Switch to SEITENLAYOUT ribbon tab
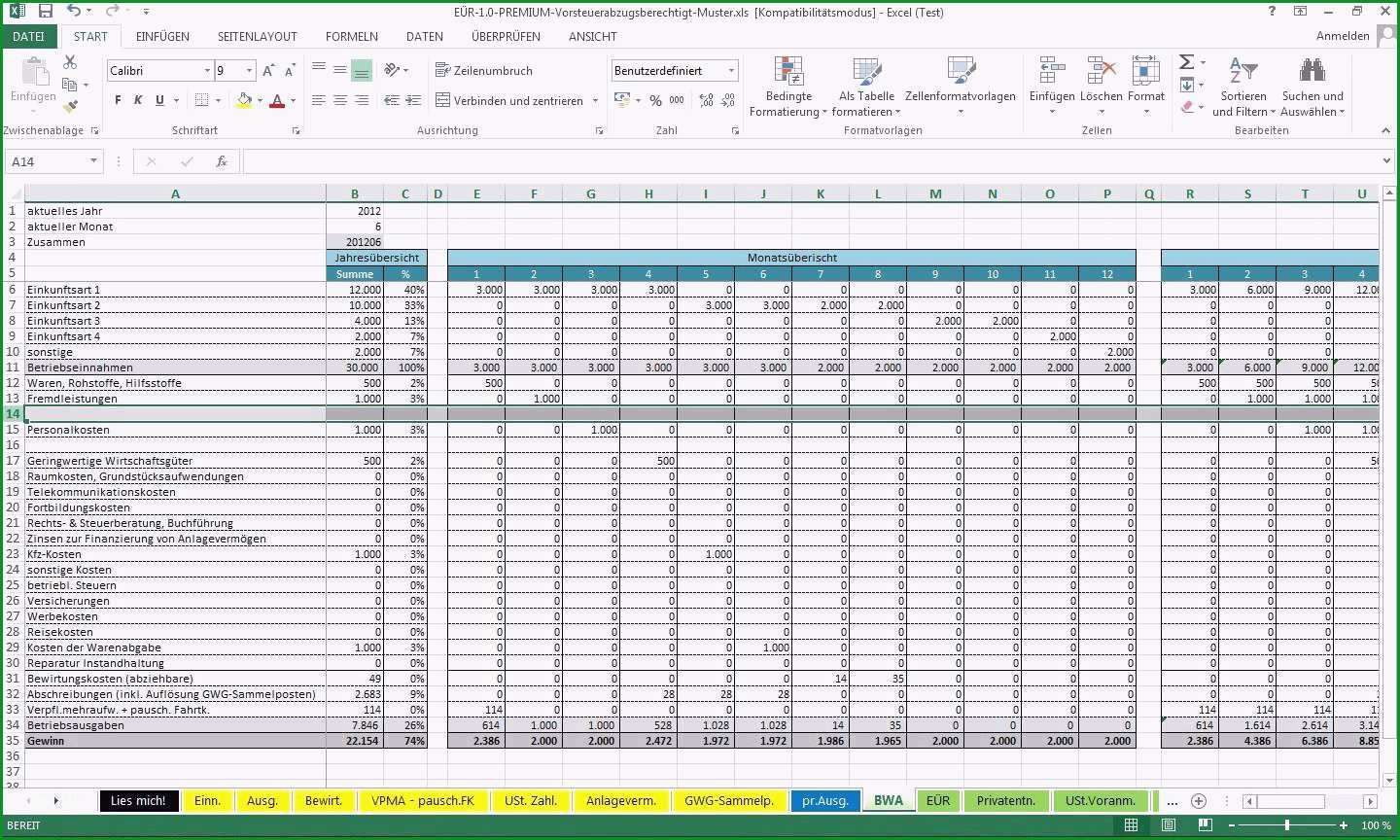 click(x=257, y=36)
